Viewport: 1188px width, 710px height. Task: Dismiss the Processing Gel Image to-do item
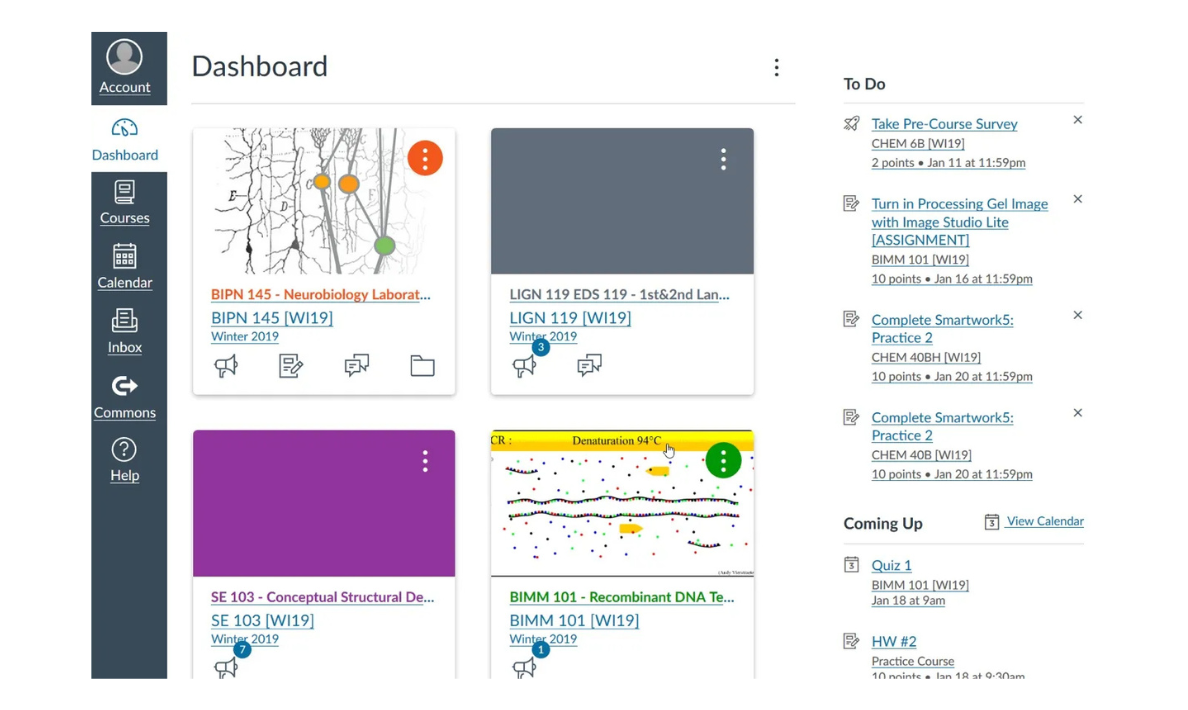[x=1077, y=199]
